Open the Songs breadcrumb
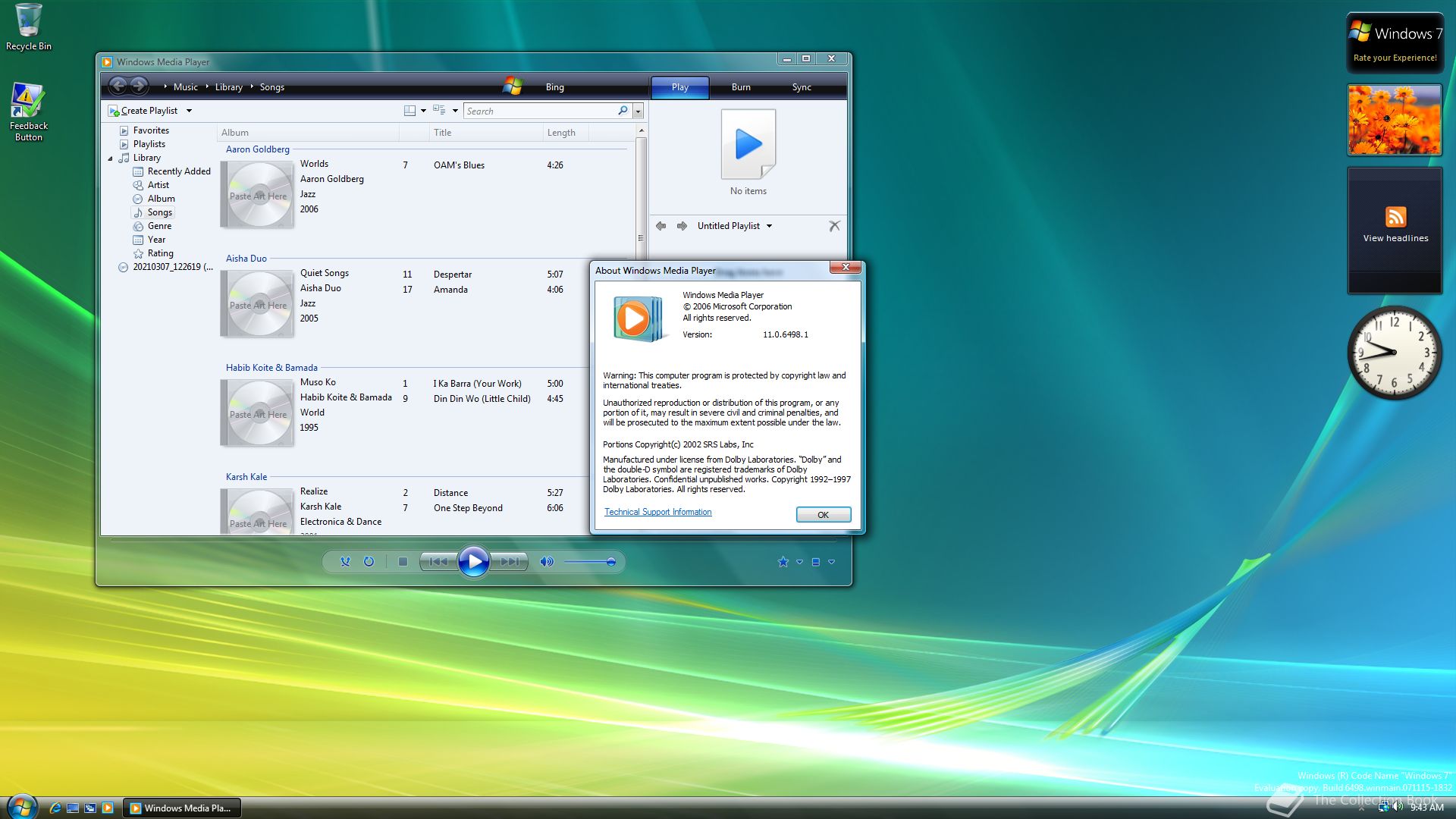This screenshot has height=819, width=1456. (x=271, y=87)
